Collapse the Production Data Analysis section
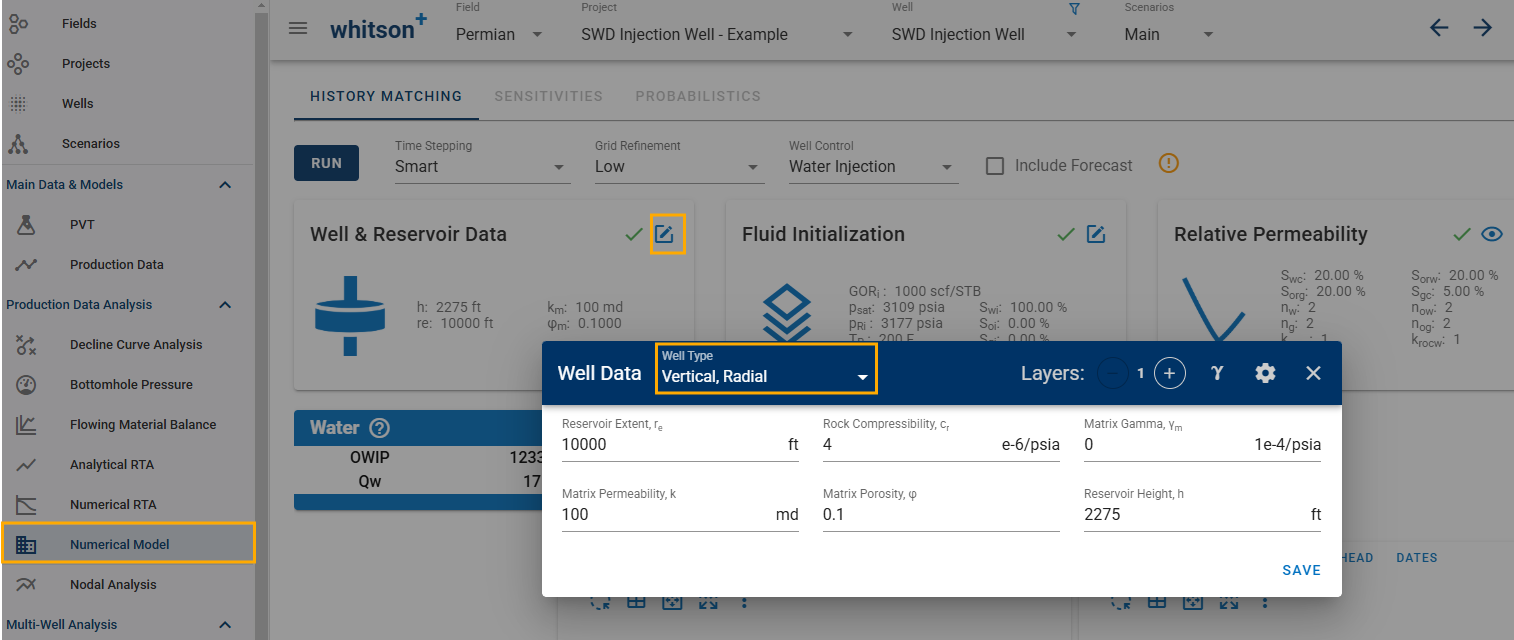 (x=225, y=305)
